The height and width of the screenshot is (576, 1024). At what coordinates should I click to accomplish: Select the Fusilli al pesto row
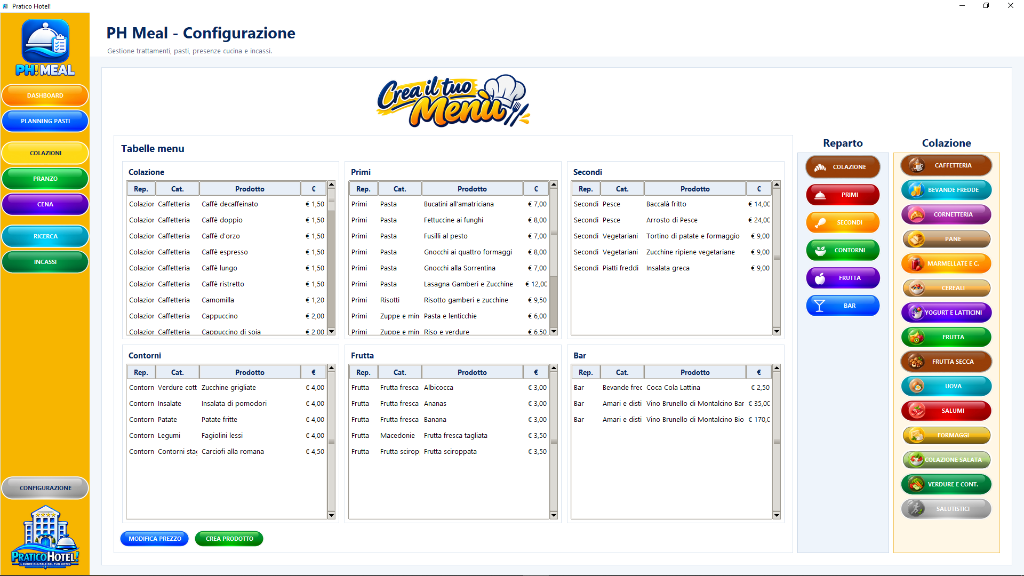(449, 236)
